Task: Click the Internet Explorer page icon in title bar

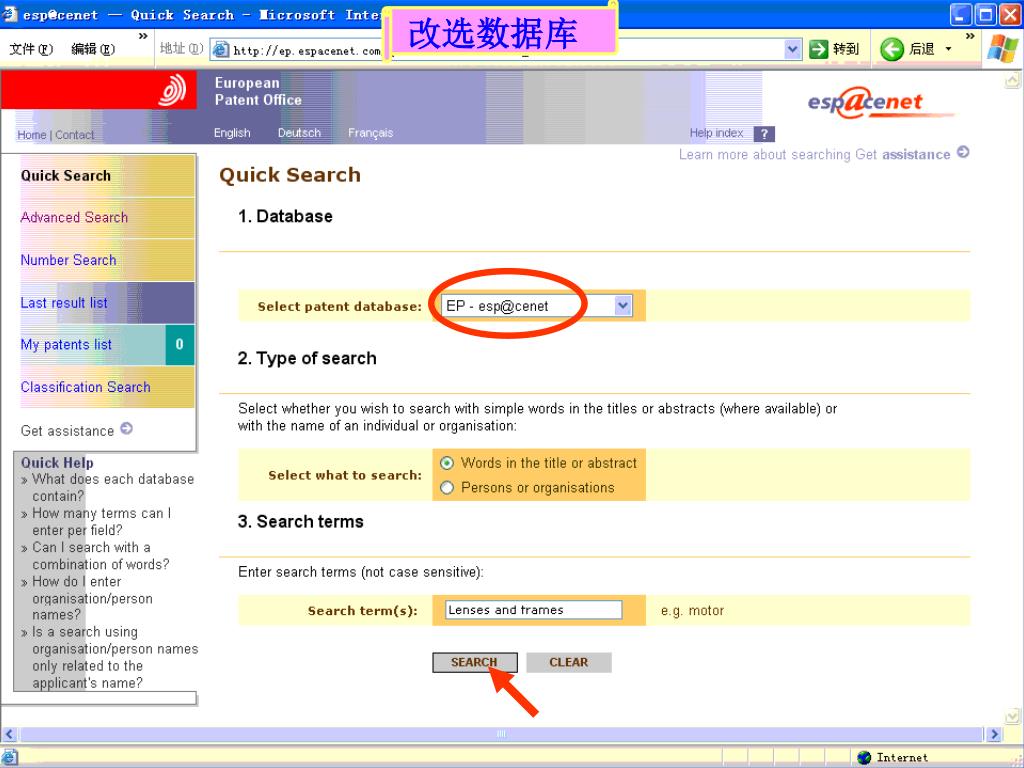Action: click(9, 14)
